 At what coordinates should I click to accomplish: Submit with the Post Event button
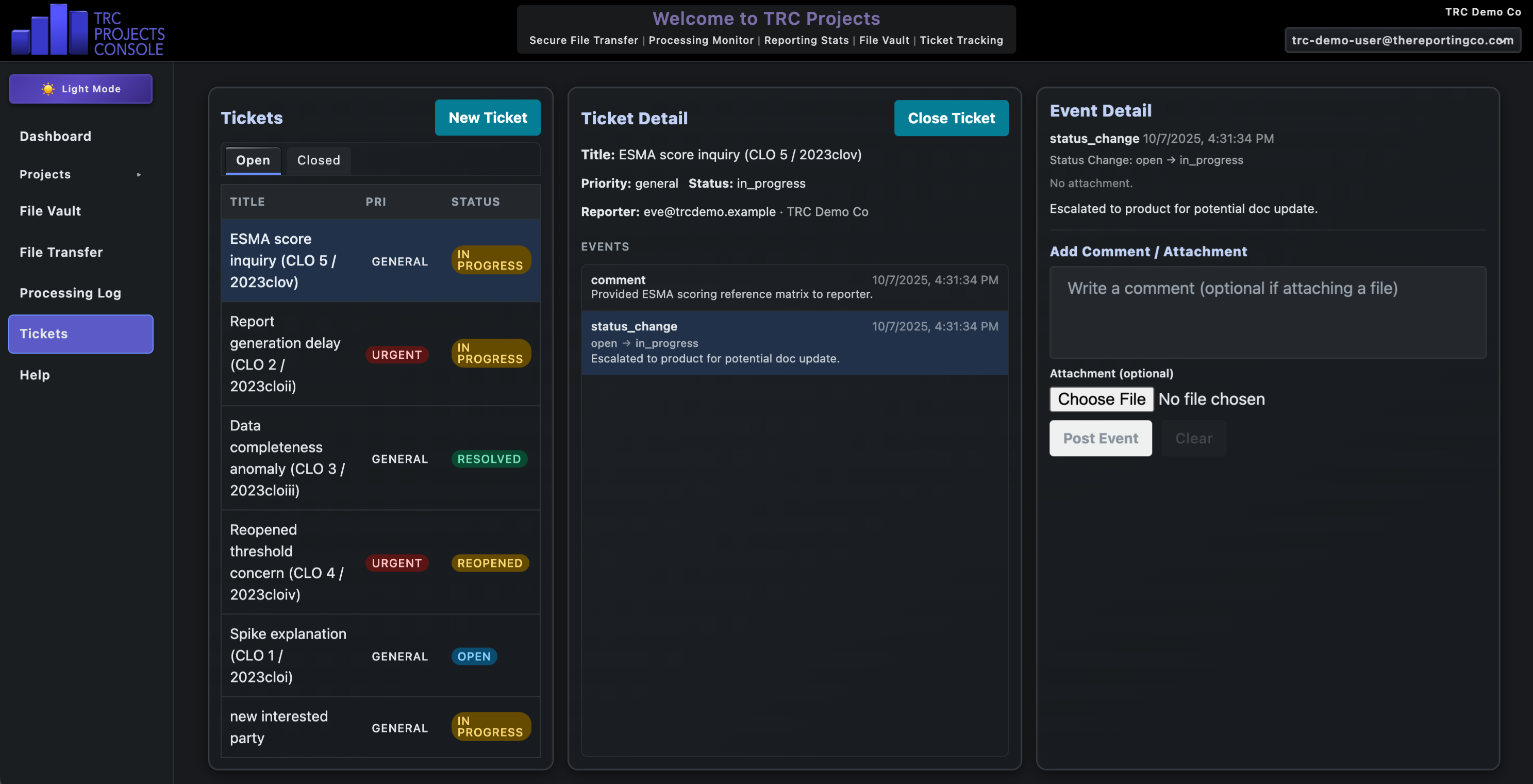click(x=1100, y=439)
